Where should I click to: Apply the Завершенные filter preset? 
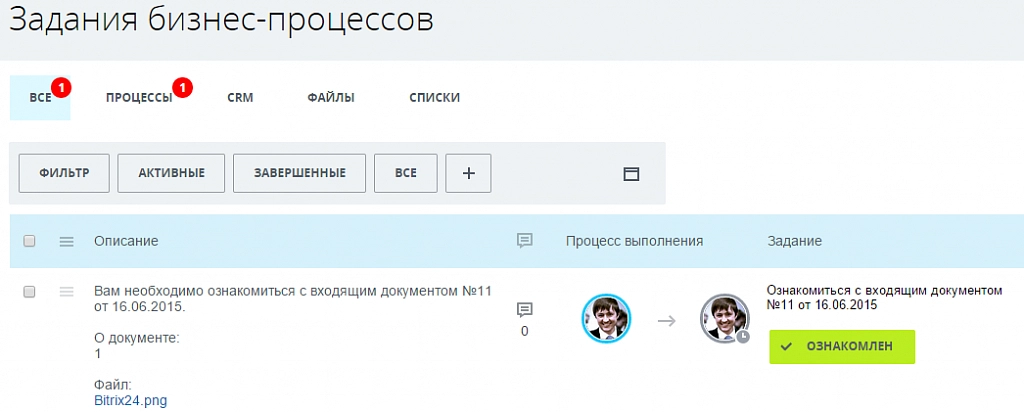(299, 173)
